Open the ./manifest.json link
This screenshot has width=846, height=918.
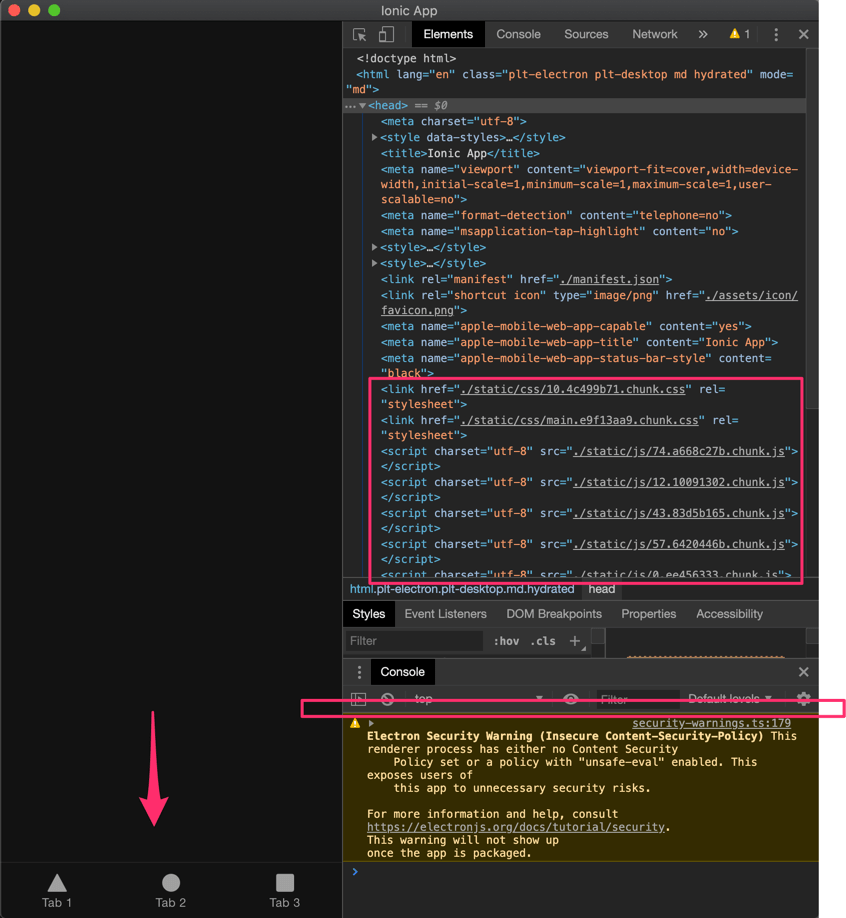point(609,280)
